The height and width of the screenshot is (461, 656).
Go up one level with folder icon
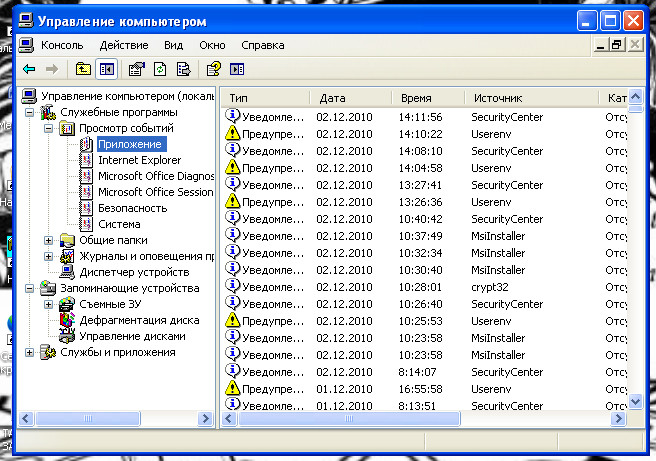tap(83, 69)
